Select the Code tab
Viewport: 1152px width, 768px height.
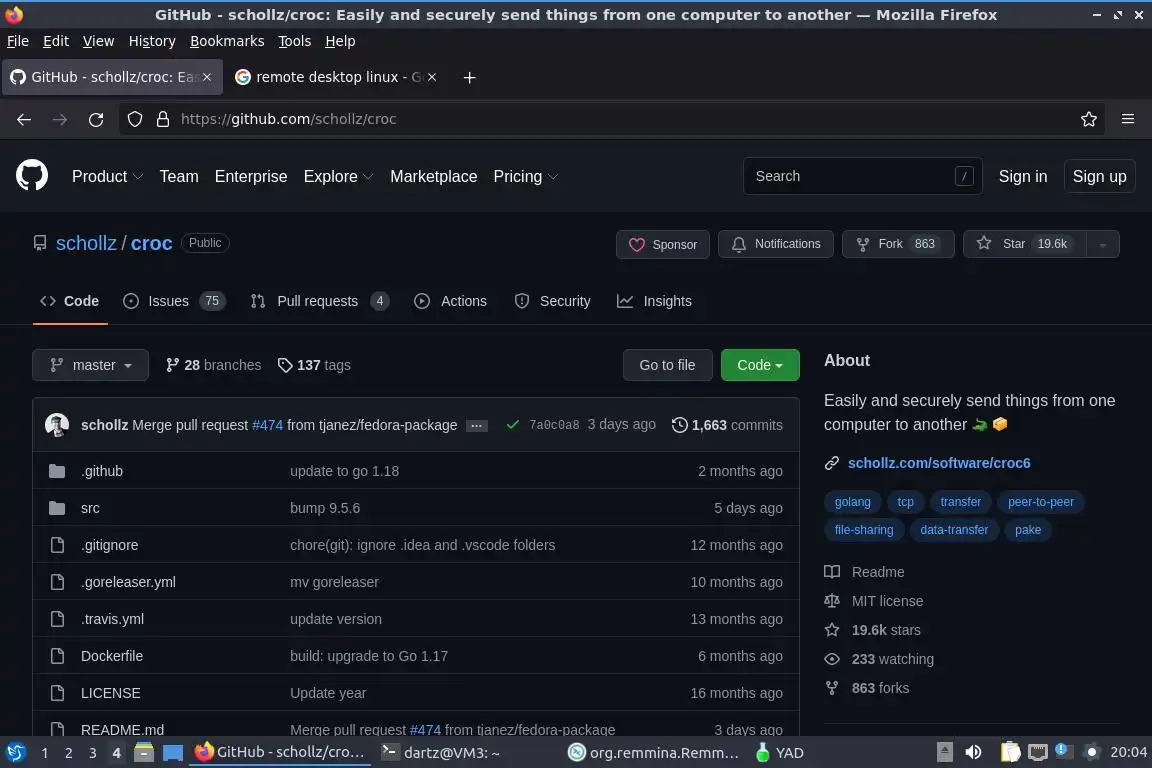click(70, 301)
